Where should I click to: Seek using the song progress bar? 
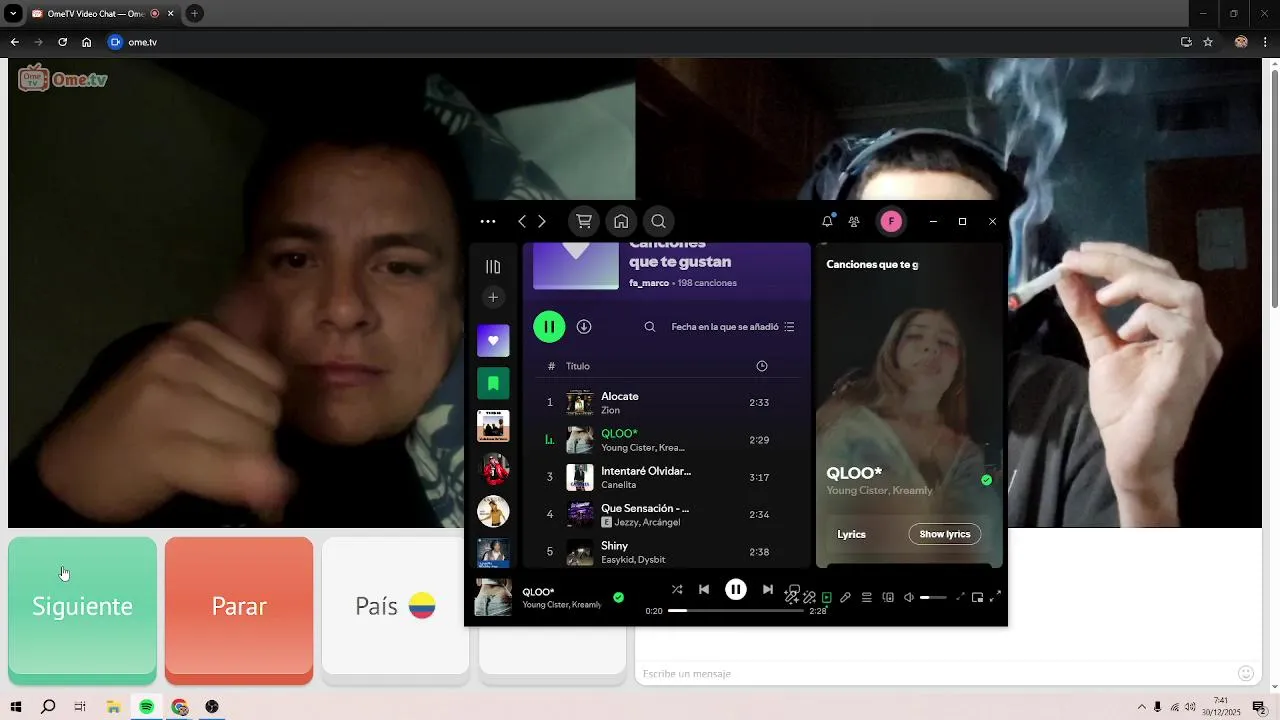pos(735,610)
